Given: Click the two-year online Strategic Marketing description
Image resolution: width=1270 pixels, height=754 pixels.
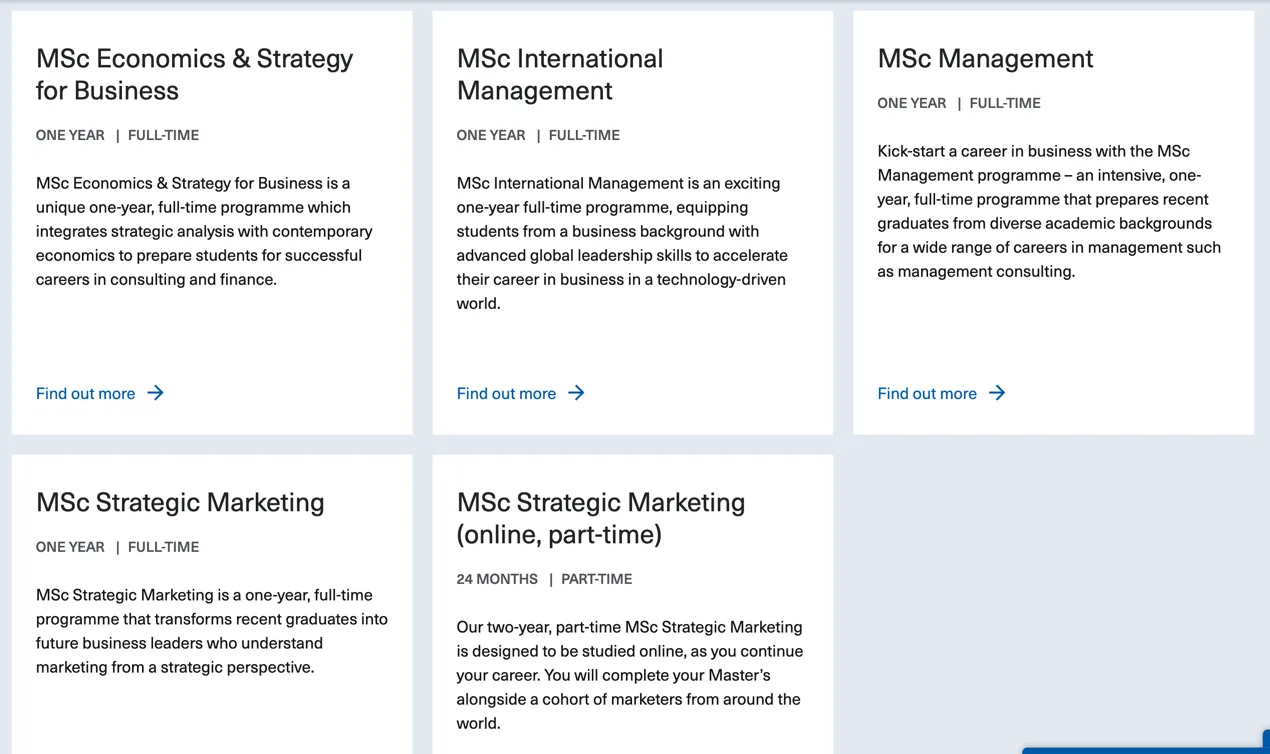Looking at the screenshot, I should (x=629, y=675).
